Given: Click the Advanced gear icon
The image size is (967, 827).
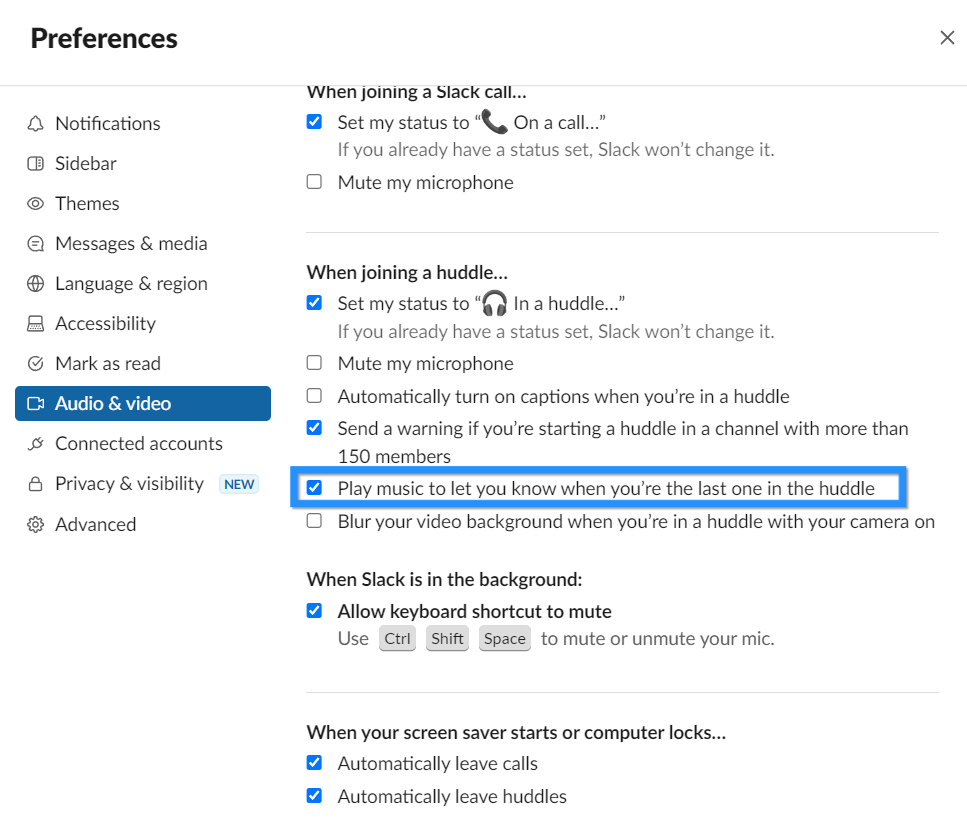Looking at the screenshot, I should point(36,525).
